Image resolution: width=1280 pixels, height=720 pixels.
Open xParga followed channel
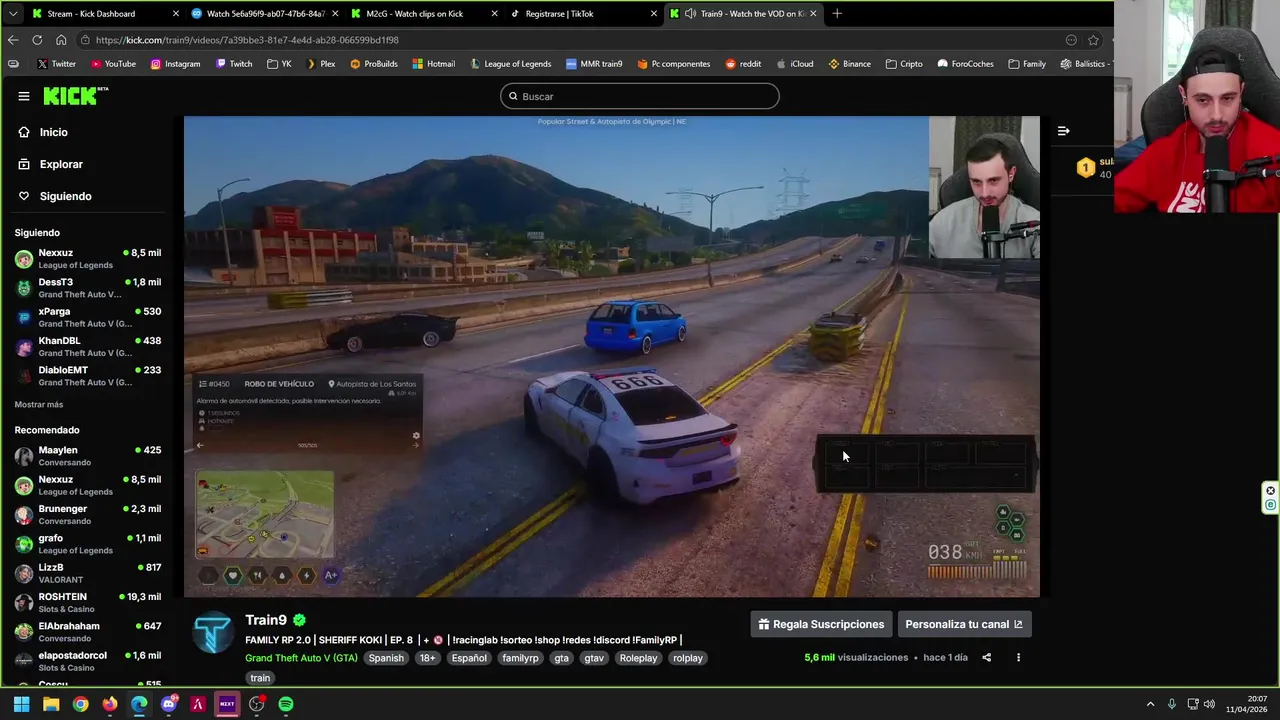[87, 317]
